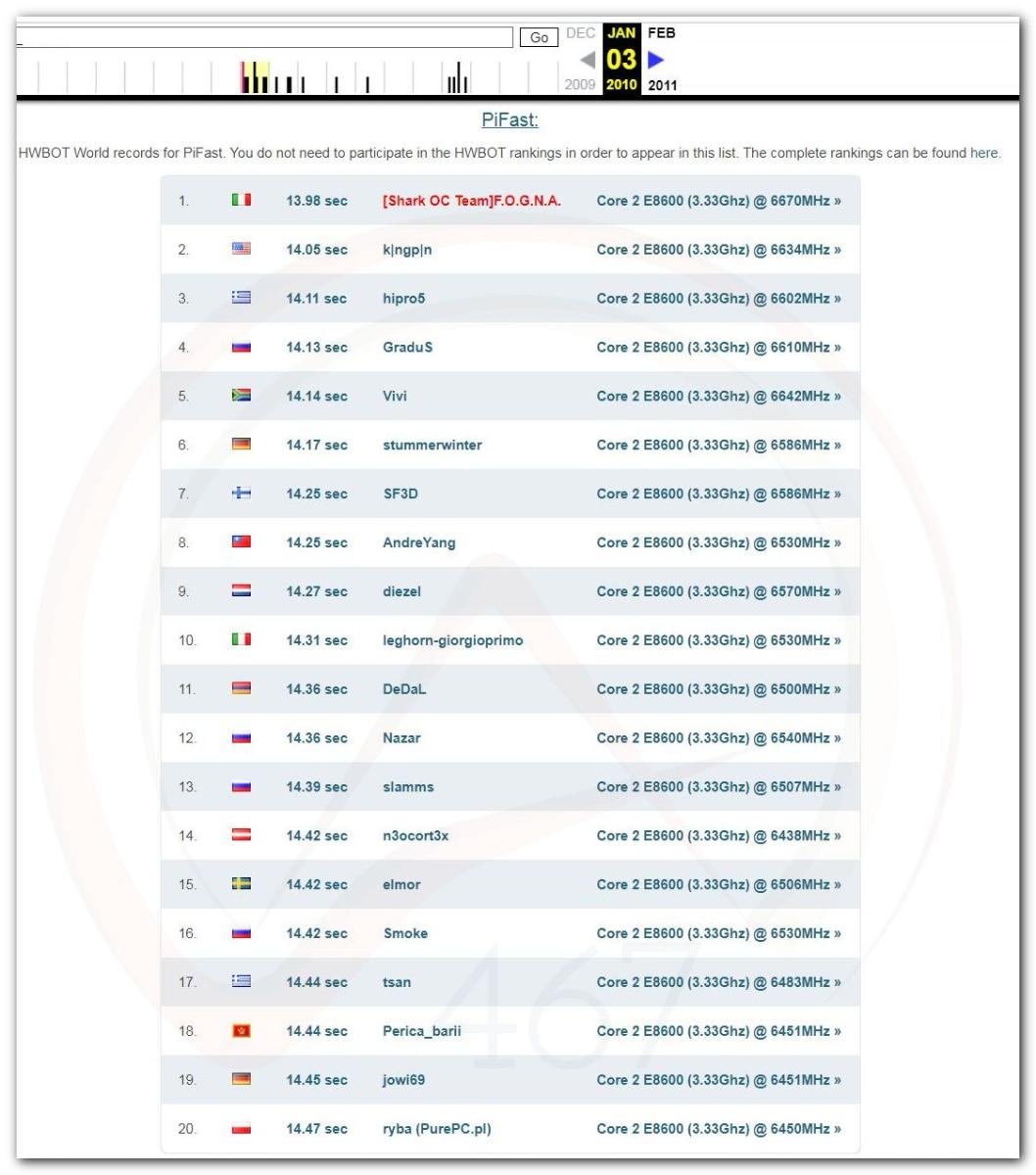Image resolution: width=1036 pixels, height=1175 pixels.
Task: Go to previous capture with the left arrow
Action: click(588, 61)
